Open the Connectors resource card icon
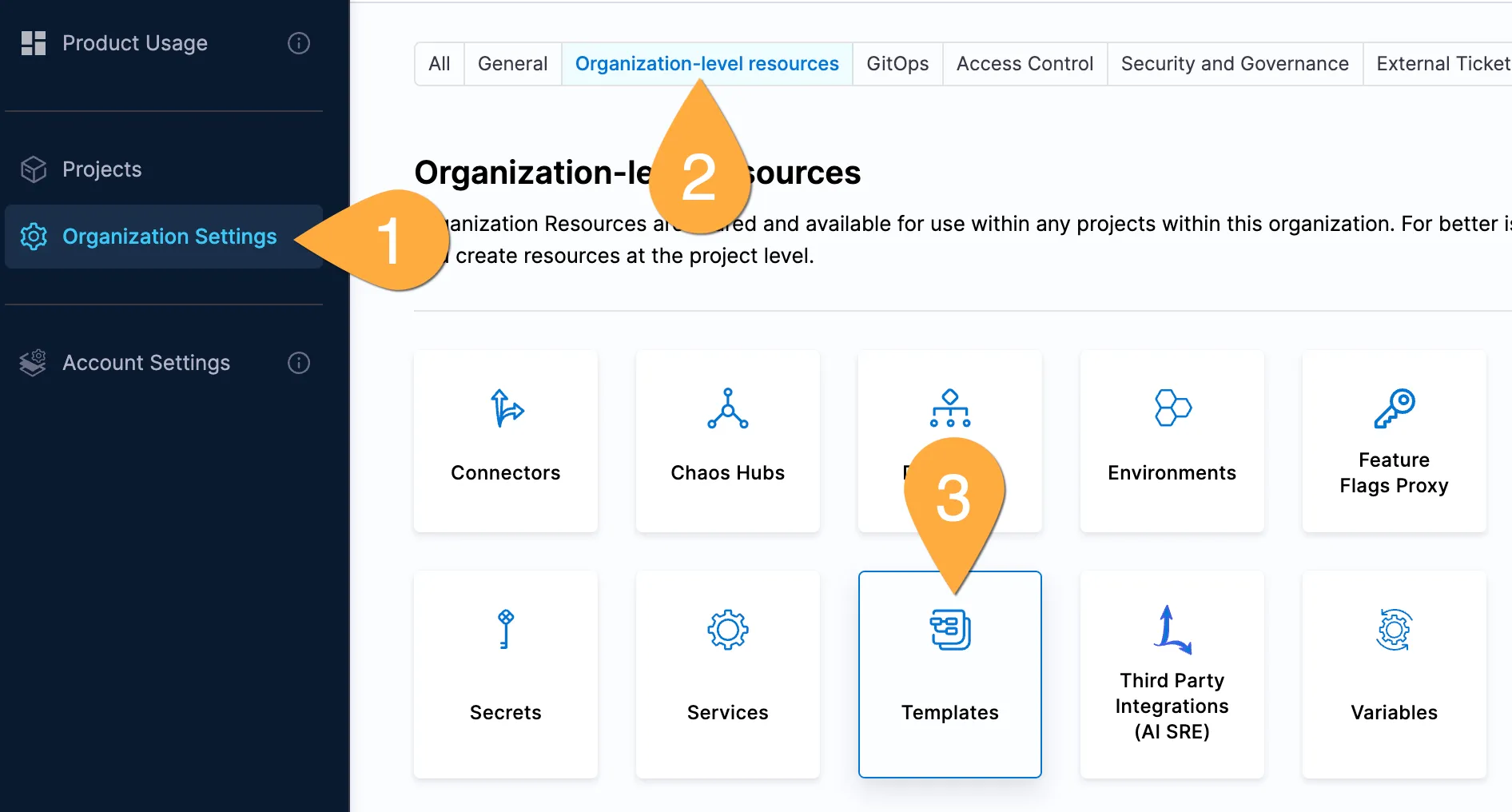 coord(506,408)
